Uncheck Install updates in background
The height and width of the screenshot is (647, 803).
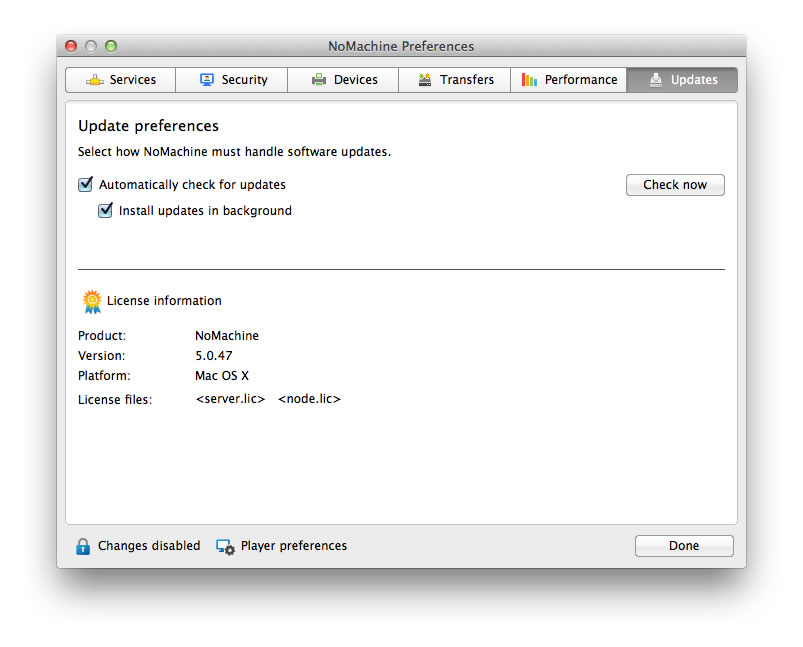(105, 211)
